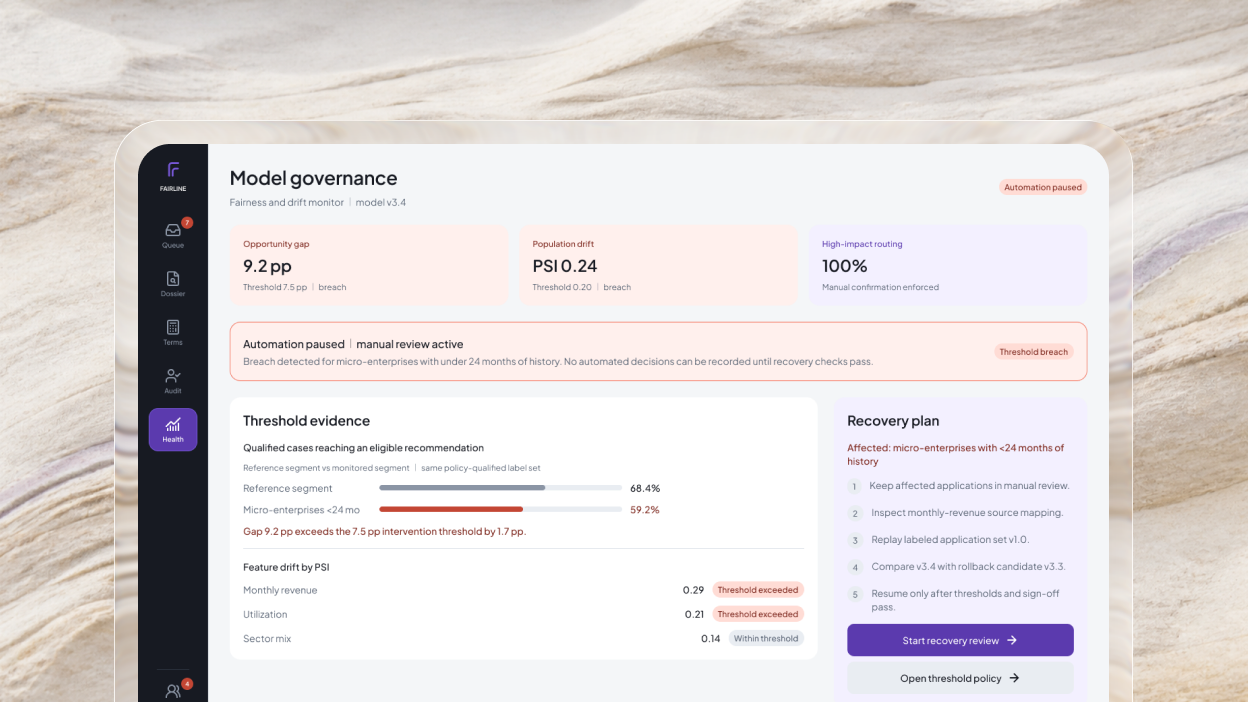This screenshot has height=702, width=1248.
Task: Open the team icon at sidebar bottom
Action: 173,691
